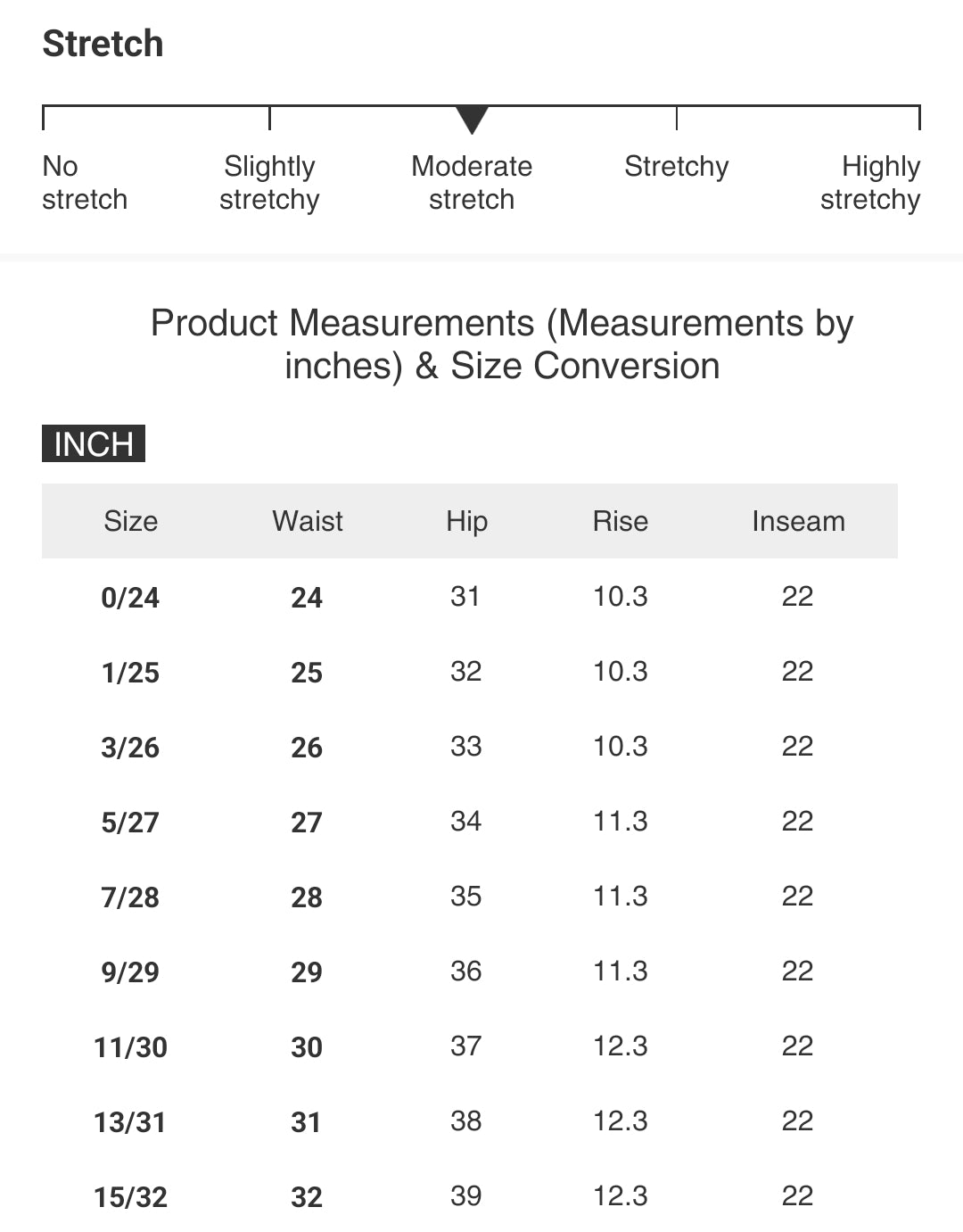This screenshot has height=1232, width=963.
Task: Click the stretch level triangle marker
Action: [472, 119]
